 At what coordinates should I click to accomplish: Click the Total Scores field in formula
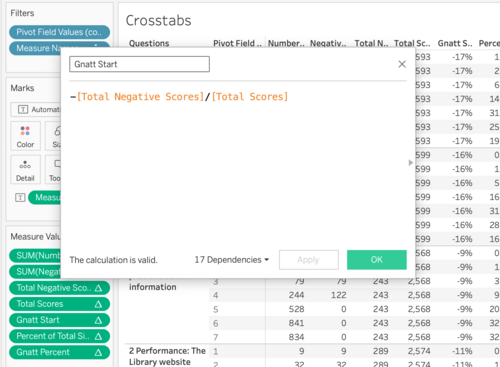click(x=250, y=97)
